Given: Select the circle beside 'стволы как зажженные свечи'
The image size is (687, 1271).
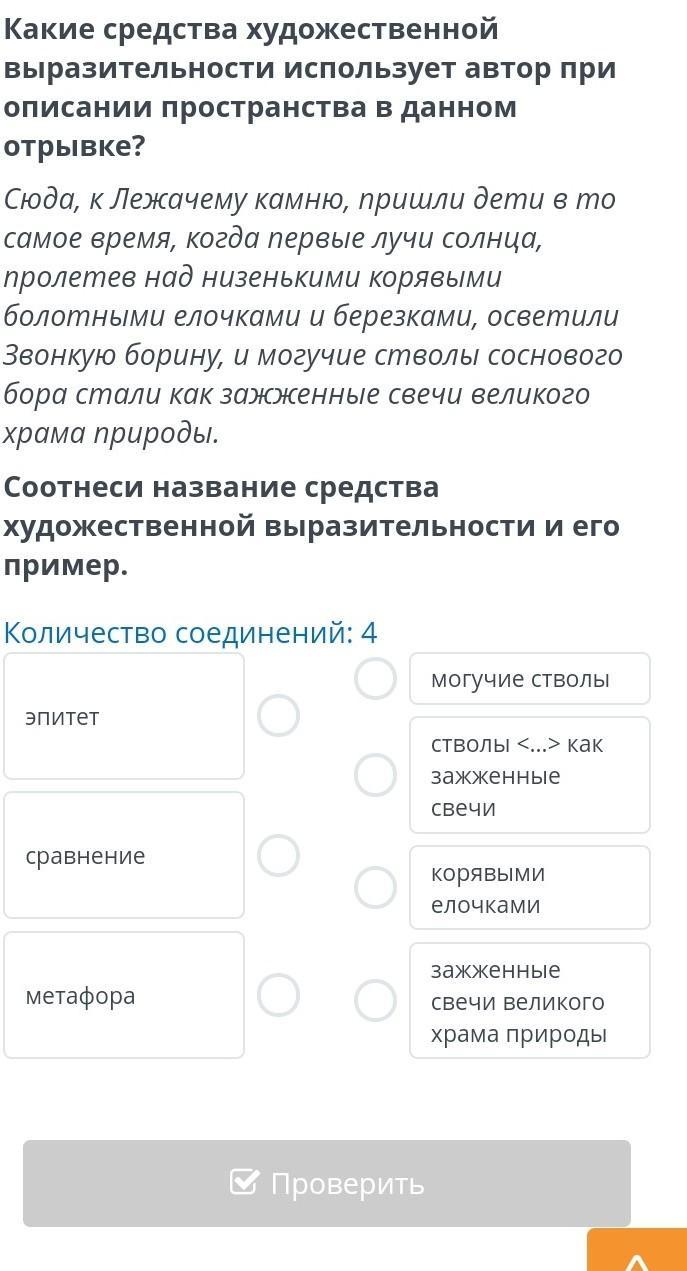Looking at the screenshot, I should tap(376, 775).
